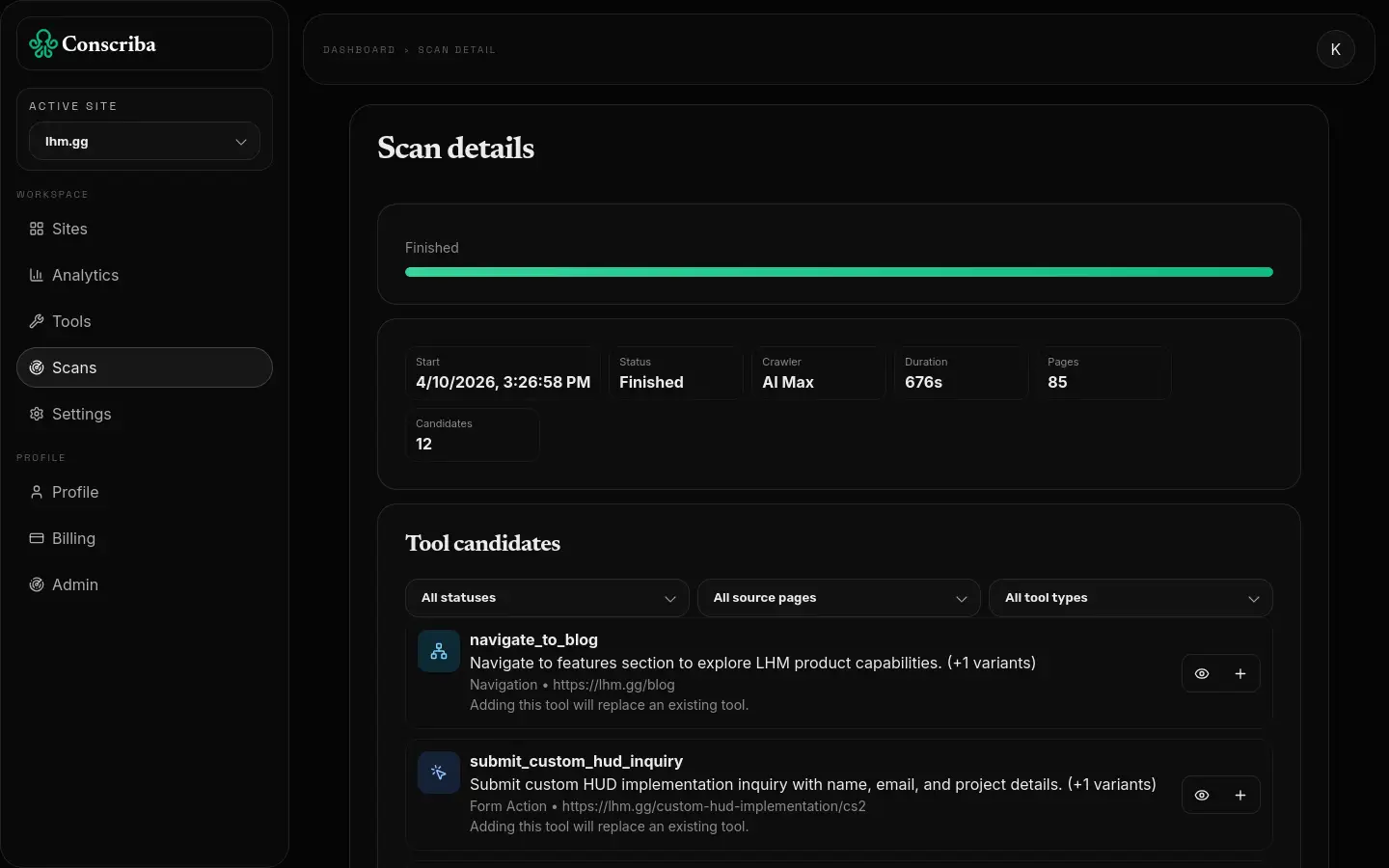Click the navigate_to_blog navigation type icon
This screenshot has height=868, width=1389.
tap(439, 652)
